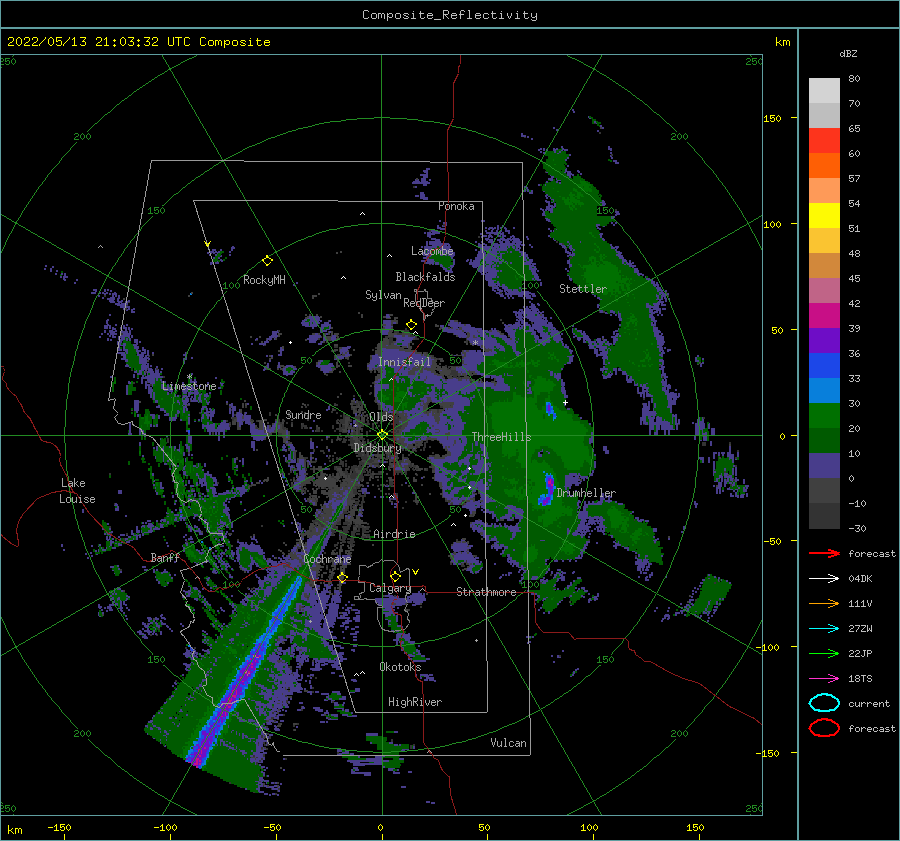This screenshot has width=900, height=841.
Task: Click the cyan current ellipse icon
Action: (x=824, y=703)
